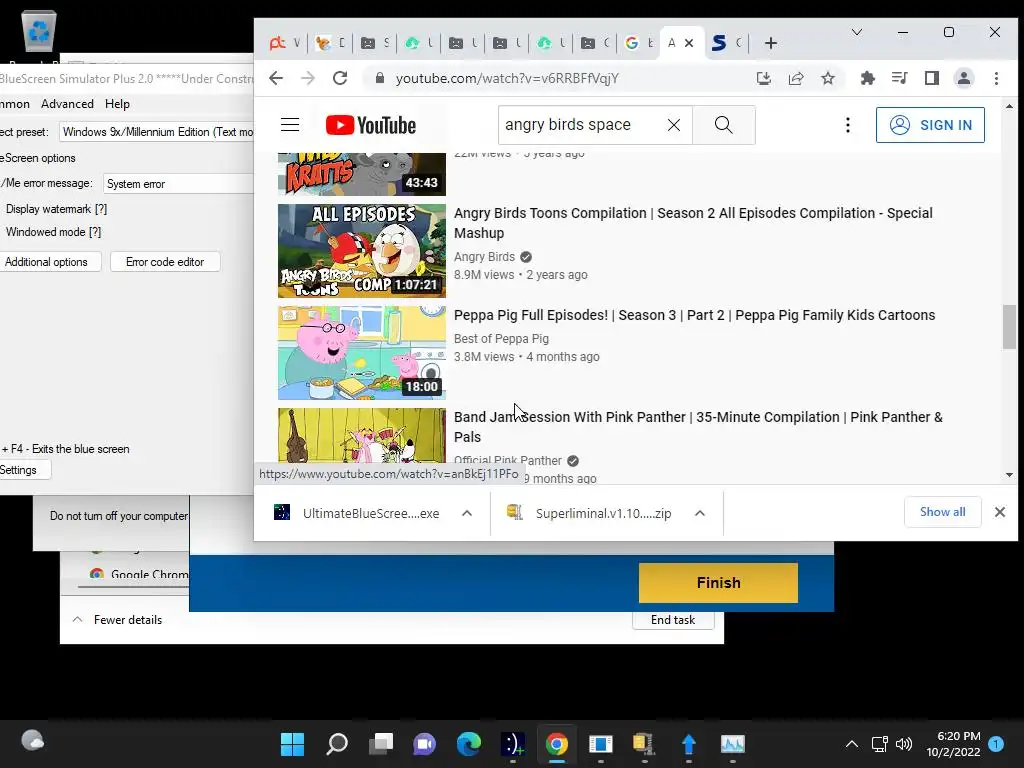Click End task in Task Manager
The height and width of the screenshot is (768, 1024).
[673, 620]
